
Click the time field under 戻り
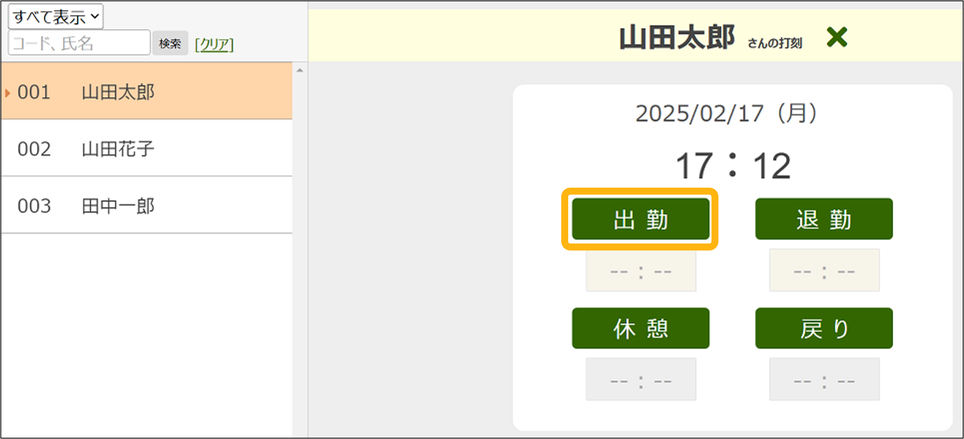824,380
